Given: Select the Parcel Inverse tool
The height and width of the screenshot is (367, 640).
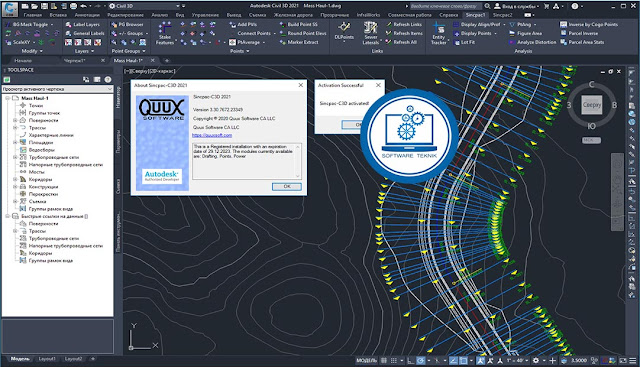Looking at the screenshot, I should point(579,33).
